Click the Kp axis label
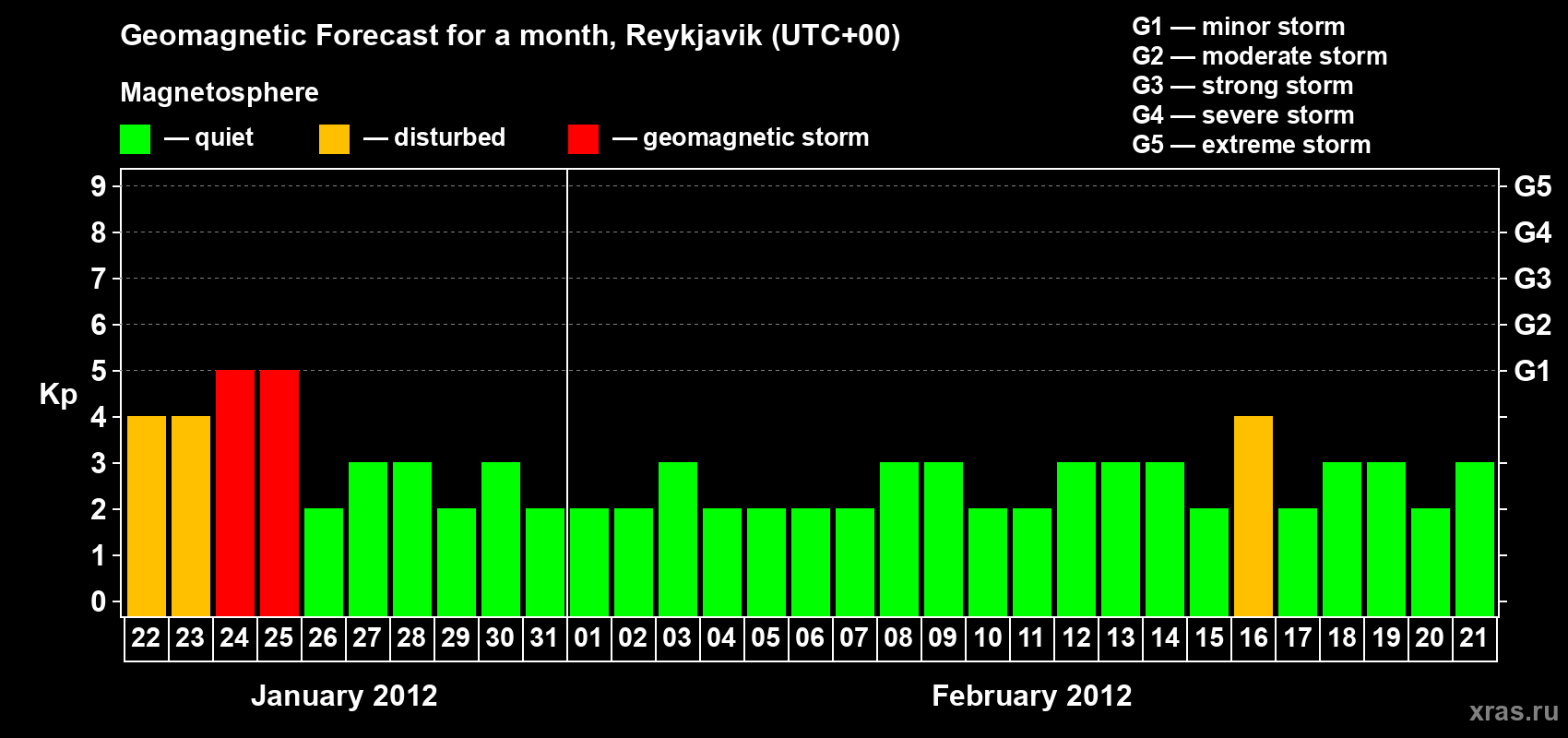Screen dimensions: 1568x738 pos(58,395)
